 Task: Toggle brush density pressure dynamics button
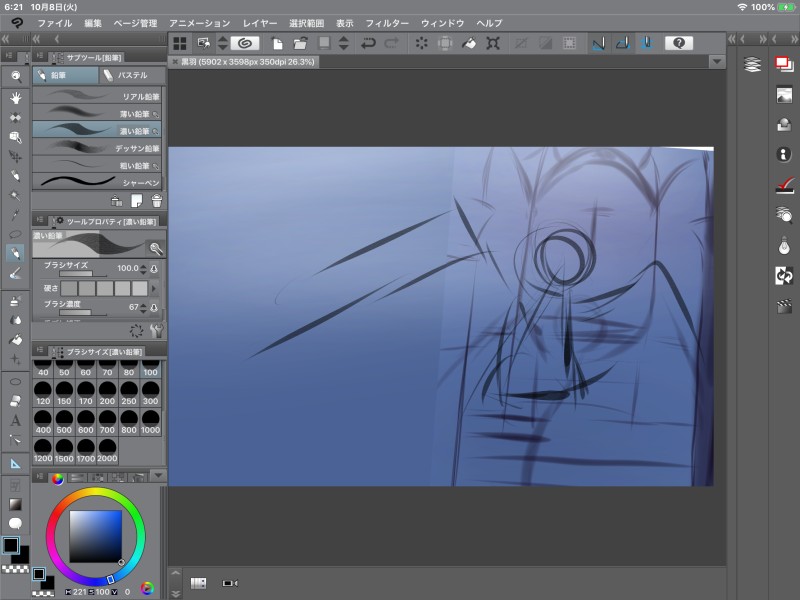point(154,308)
